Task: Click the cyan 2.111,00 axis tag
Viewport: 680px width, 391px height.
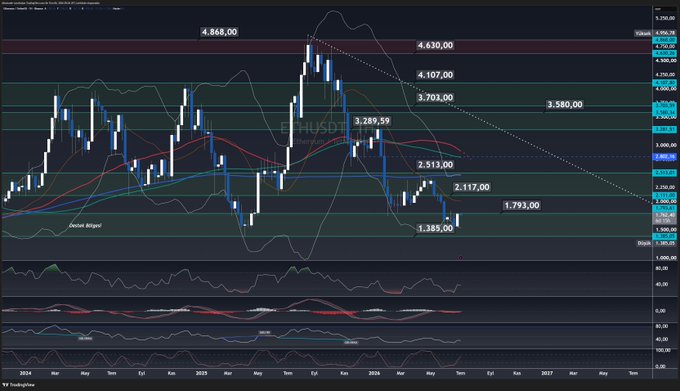Action: tap(665, 196)
